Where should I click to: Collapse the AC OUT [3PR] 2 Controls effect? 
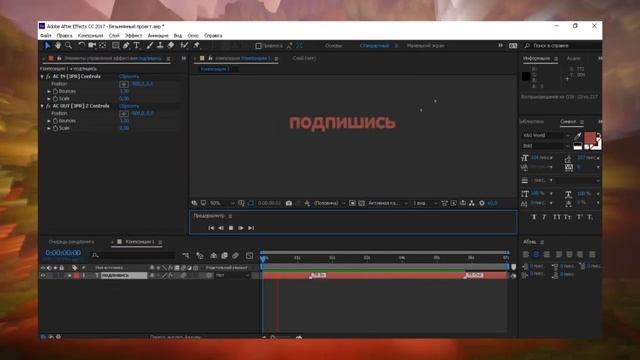(x=42, y=106)
